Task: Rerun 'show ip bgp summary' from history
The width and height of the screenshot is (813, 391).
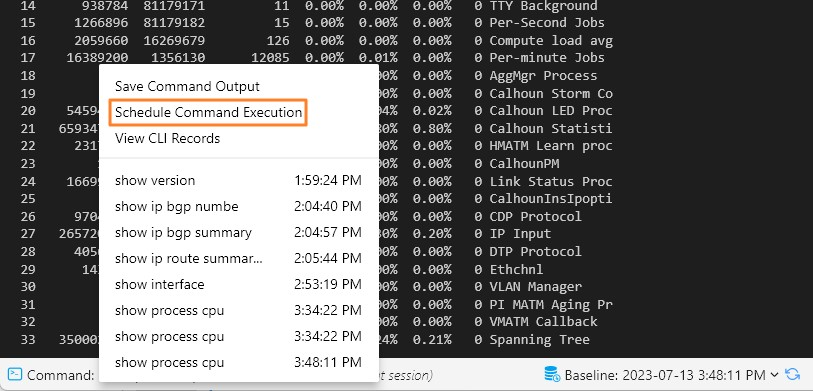Action: (x=239, y=232)
